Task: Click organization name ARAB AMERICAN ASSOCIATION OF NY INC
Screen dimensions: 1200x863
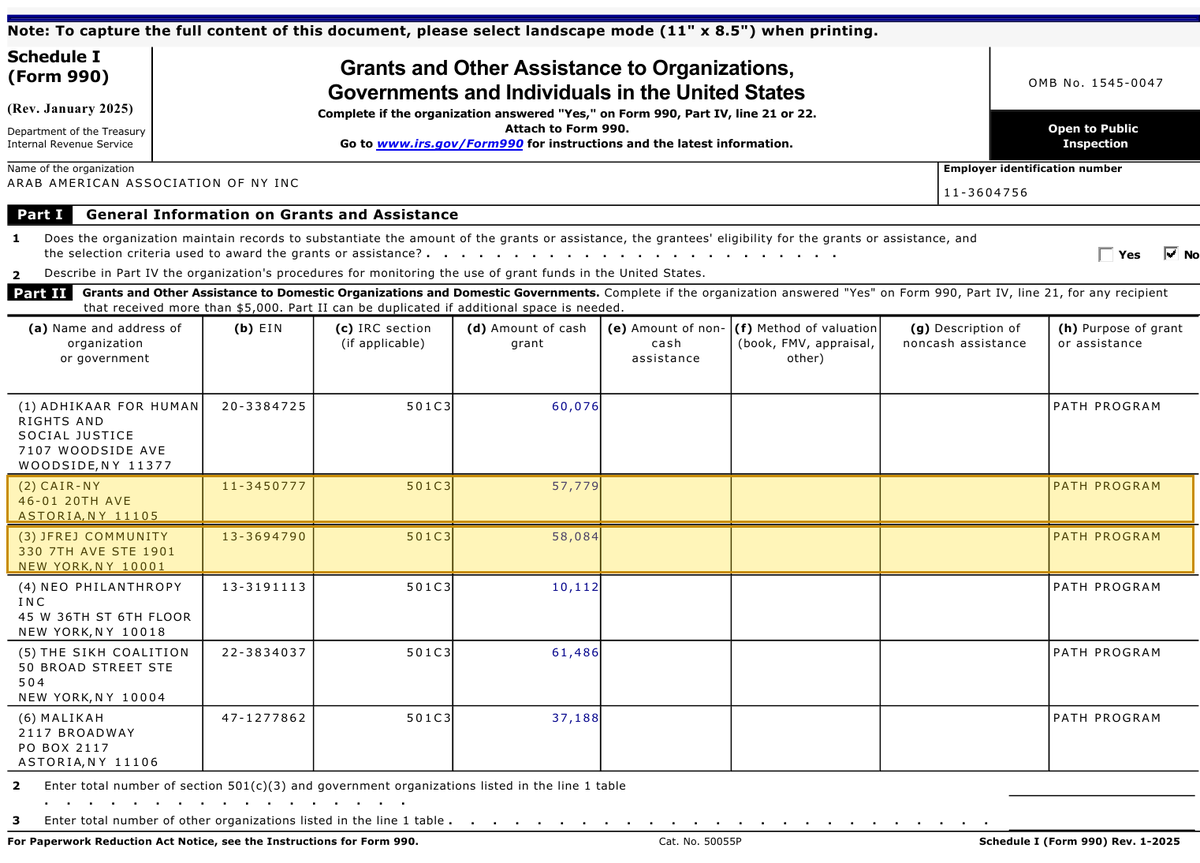Action: click(x=152, y=183)
